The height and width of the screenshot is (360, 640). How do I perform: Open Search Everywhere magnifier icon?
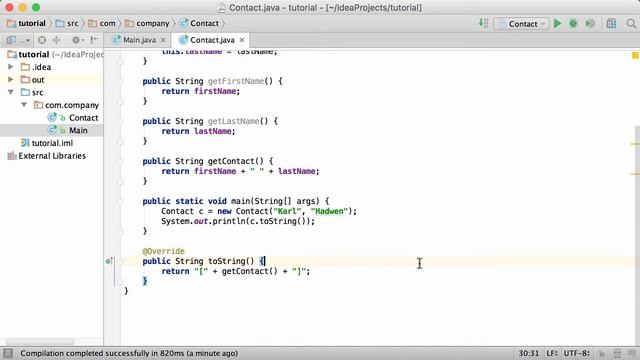click(631, 23)
